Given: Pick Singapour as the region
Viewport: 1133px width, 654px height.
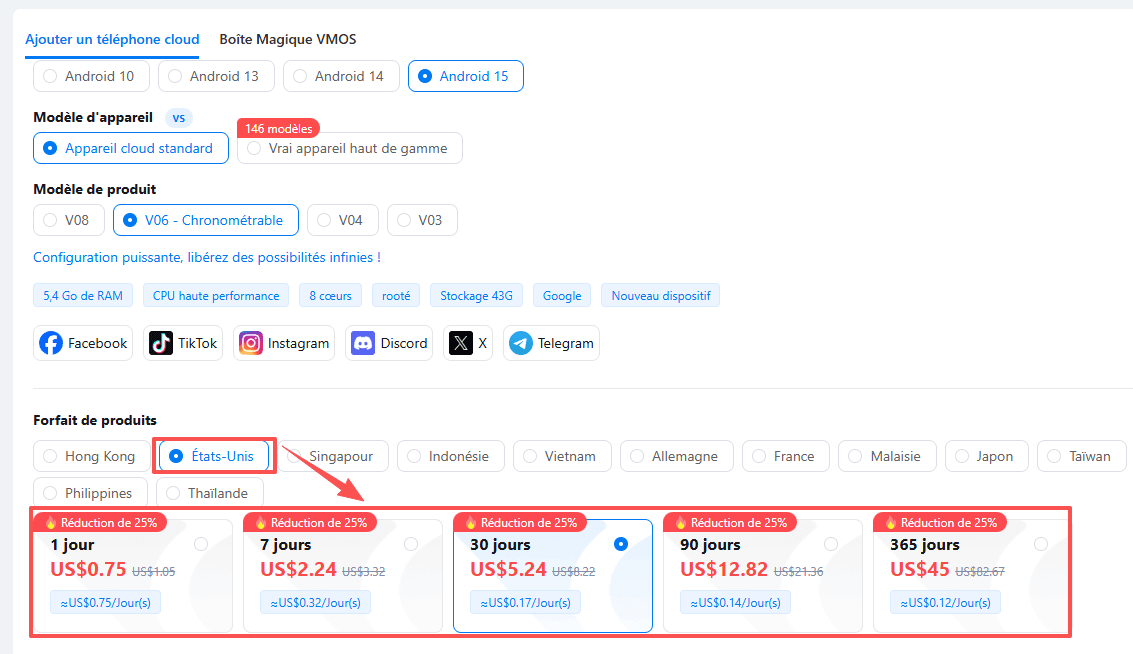Looking at the screenshot, I should pyautogui.click(x=331, y=456).
